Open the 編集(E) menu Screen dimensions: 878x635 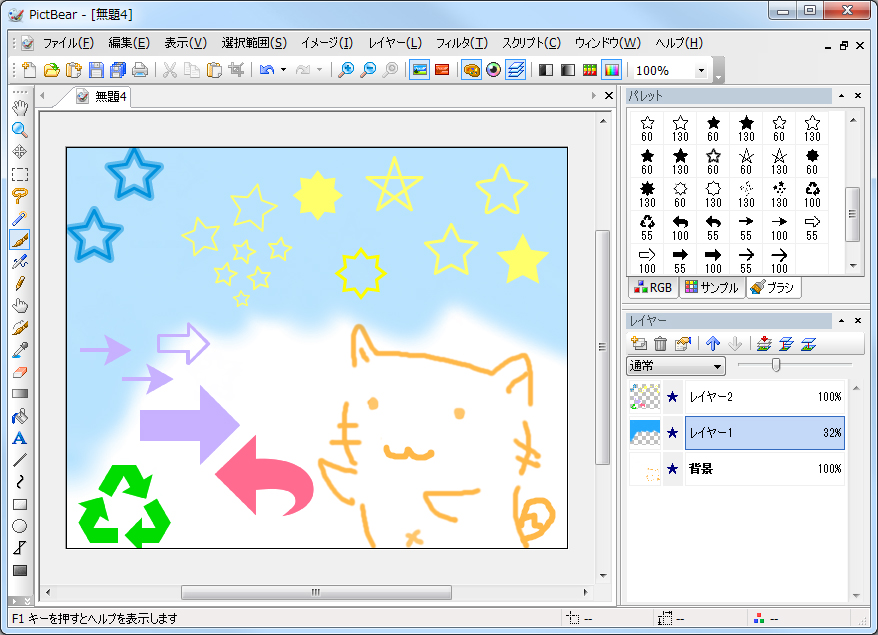tap(129, 43)
